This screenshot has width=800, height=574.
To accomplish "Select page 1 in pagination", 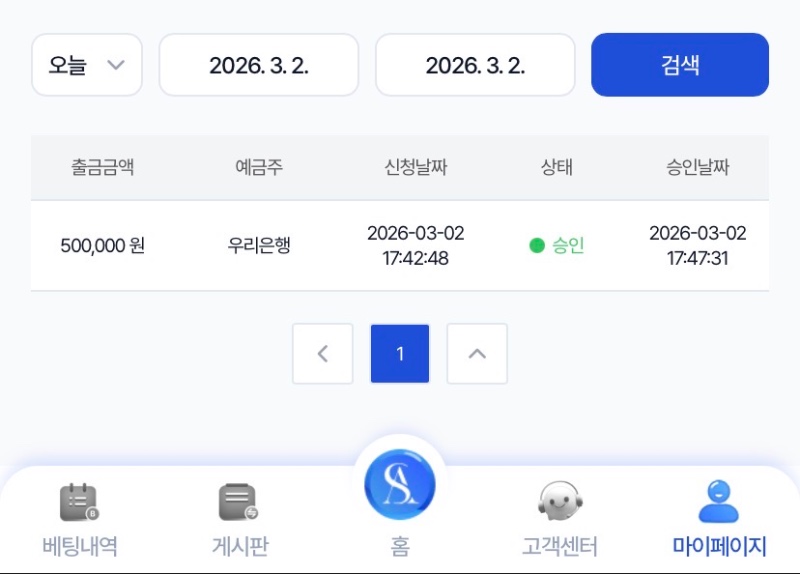I will (400, 354).
